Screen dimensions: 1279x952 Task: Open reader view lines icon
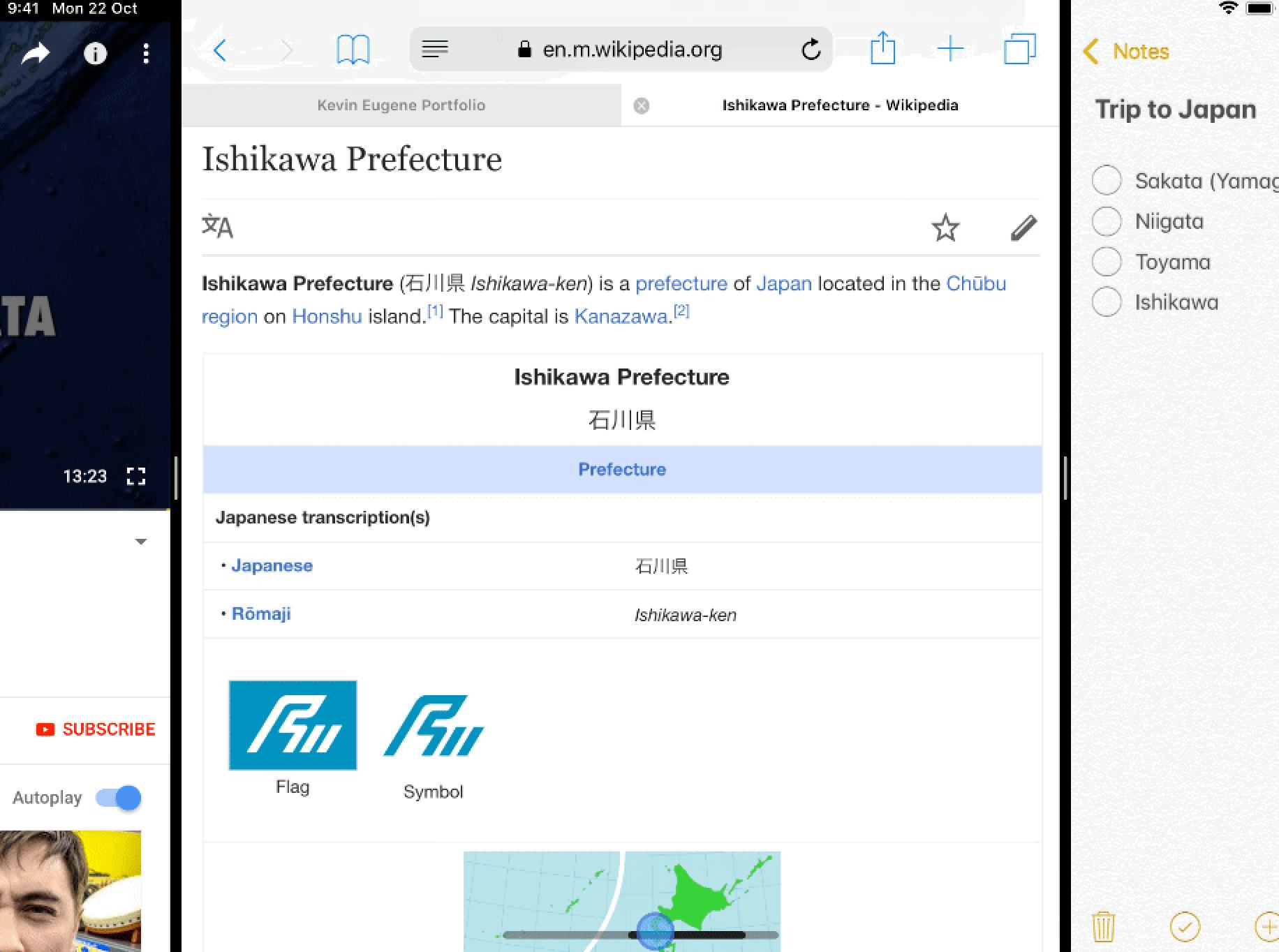[x=435, y=49]
